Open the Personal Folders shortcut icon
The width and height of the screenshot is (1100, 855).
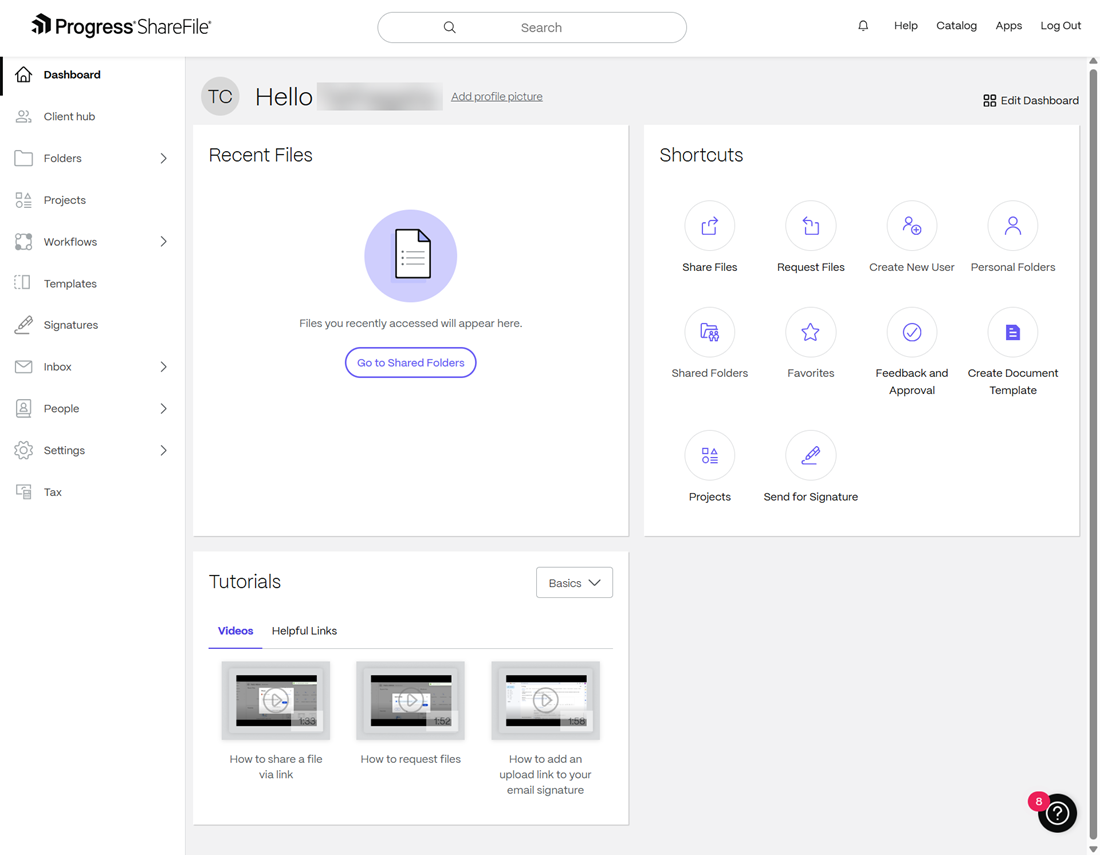coord(1012,226)
